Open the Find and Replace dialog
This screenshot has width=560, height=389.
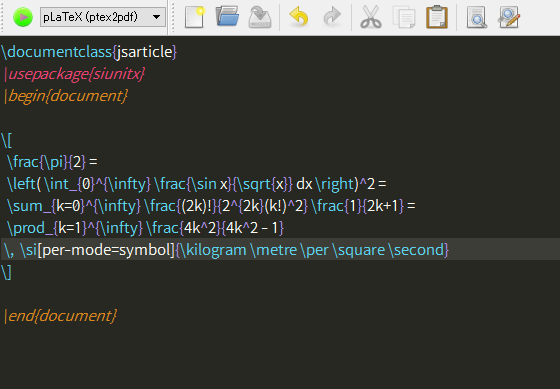(509, 17)
